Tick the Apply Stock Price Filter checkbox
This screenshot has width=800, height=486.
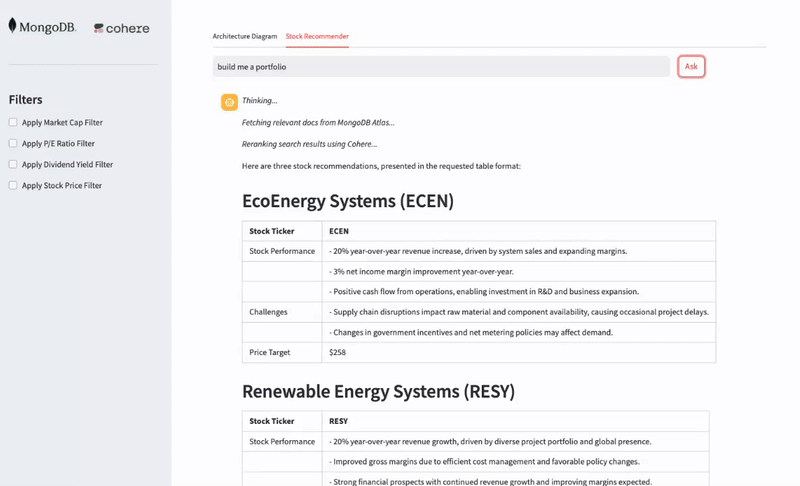[13, 186]
